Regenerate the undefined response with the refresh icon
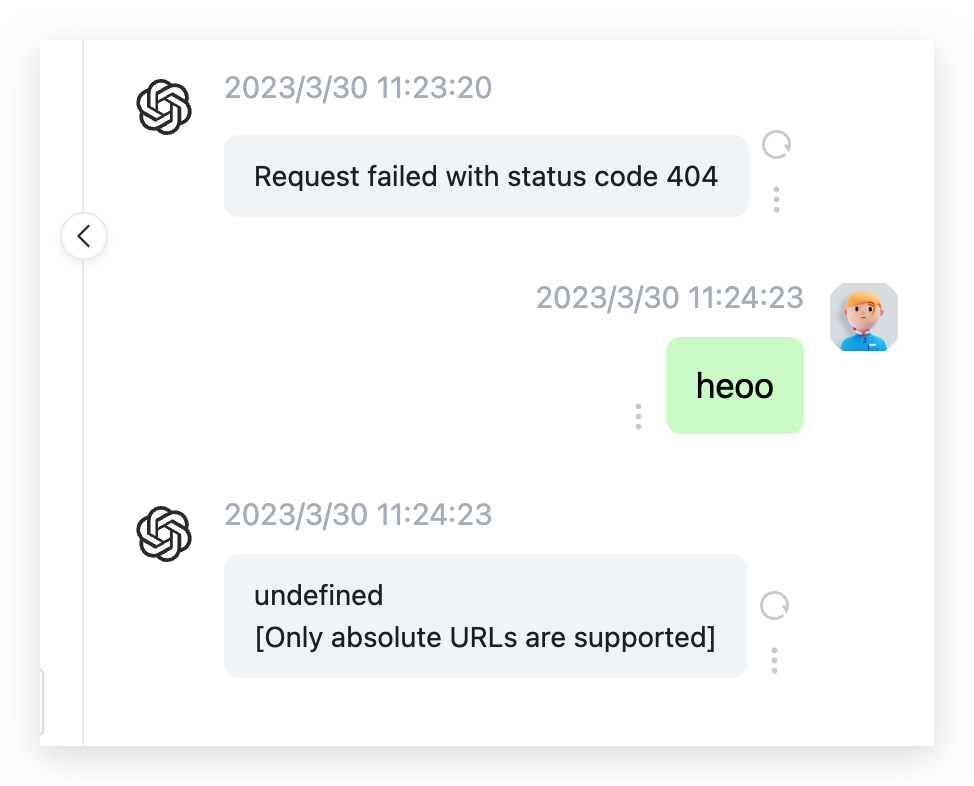 coord(775,606)
